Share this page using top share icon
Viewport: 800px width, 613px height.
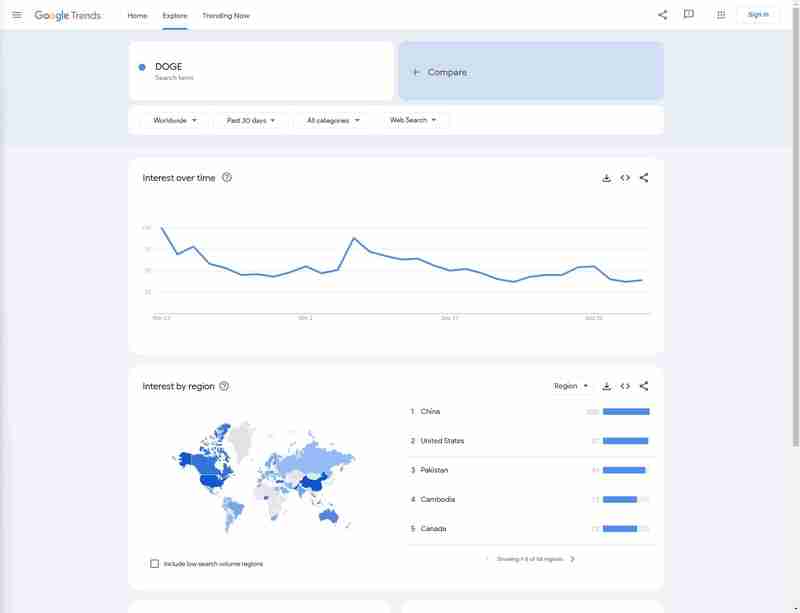pos(662,15)
